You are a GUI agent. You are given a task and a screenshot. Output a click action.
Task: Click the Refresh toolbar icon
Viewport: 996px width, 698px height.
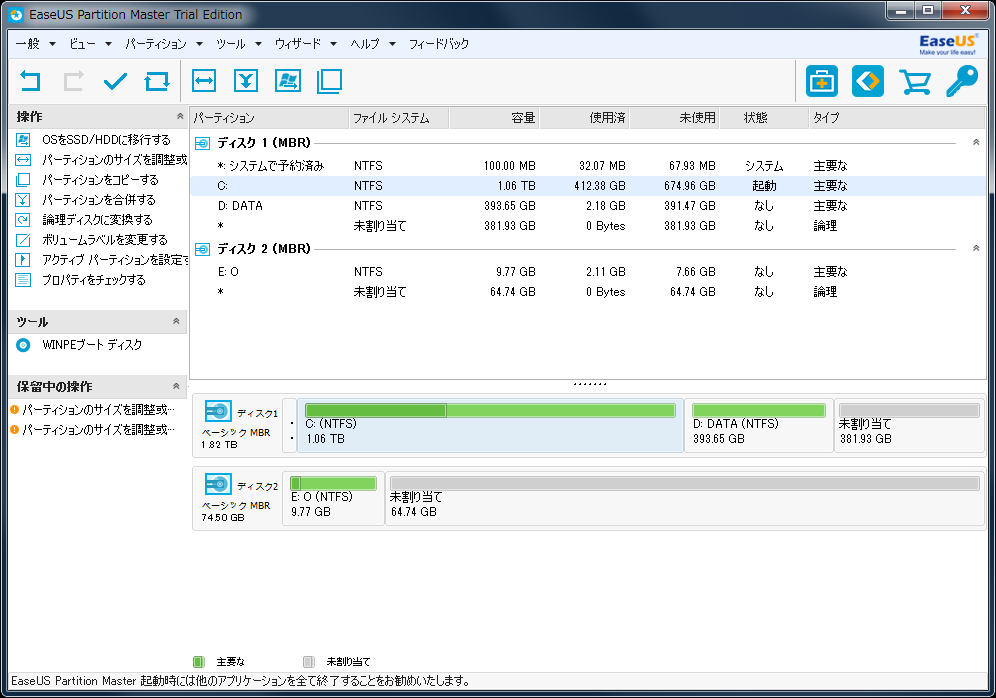157,81
